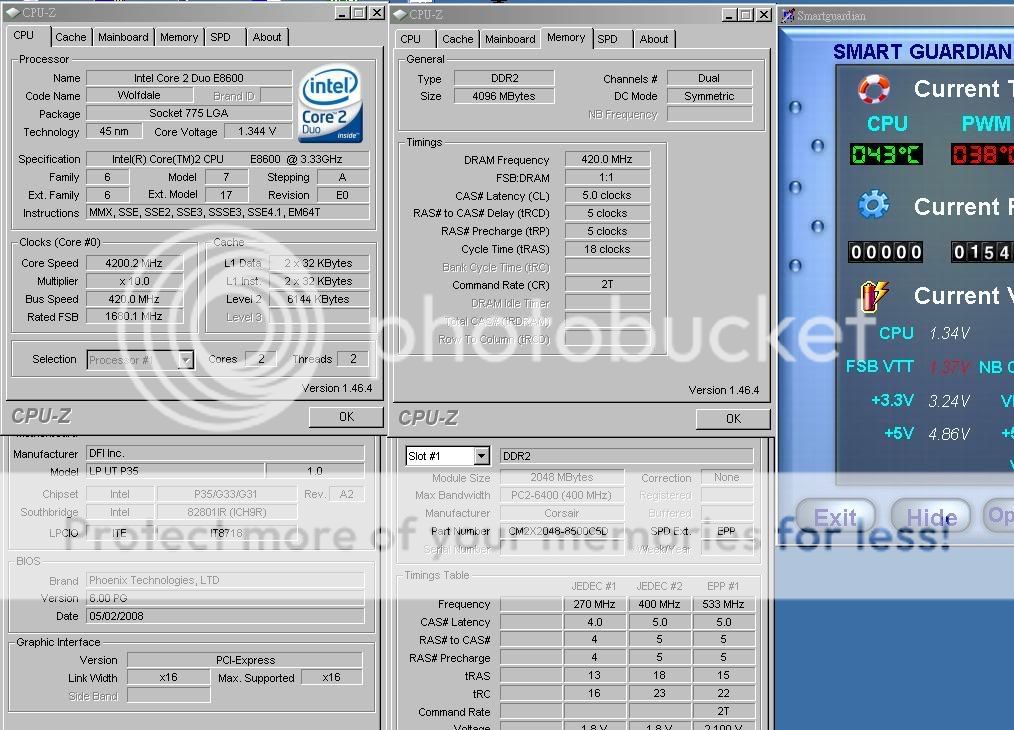Image resolution: width=1014 pixels, height=730 pixels.
Task: Click the DRAM Frequency value field
Action: 607,160
